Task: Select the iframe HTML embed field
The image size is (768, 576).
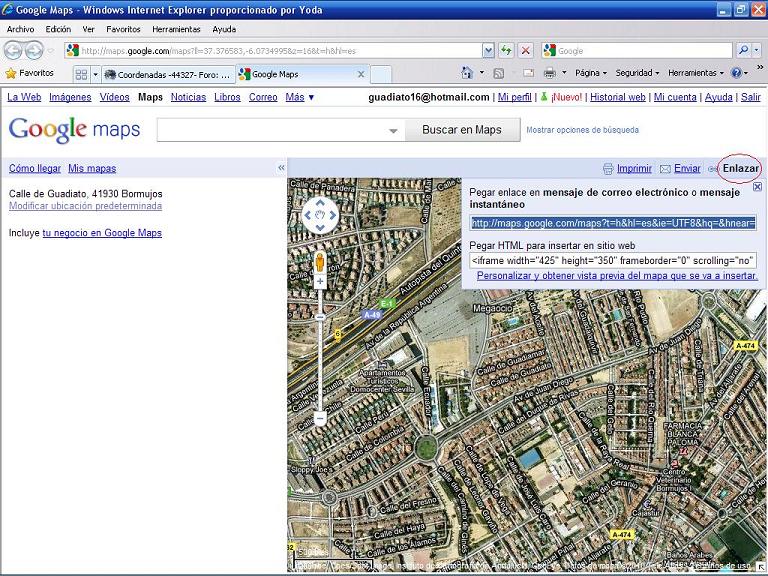Action: tap(613, 261)
